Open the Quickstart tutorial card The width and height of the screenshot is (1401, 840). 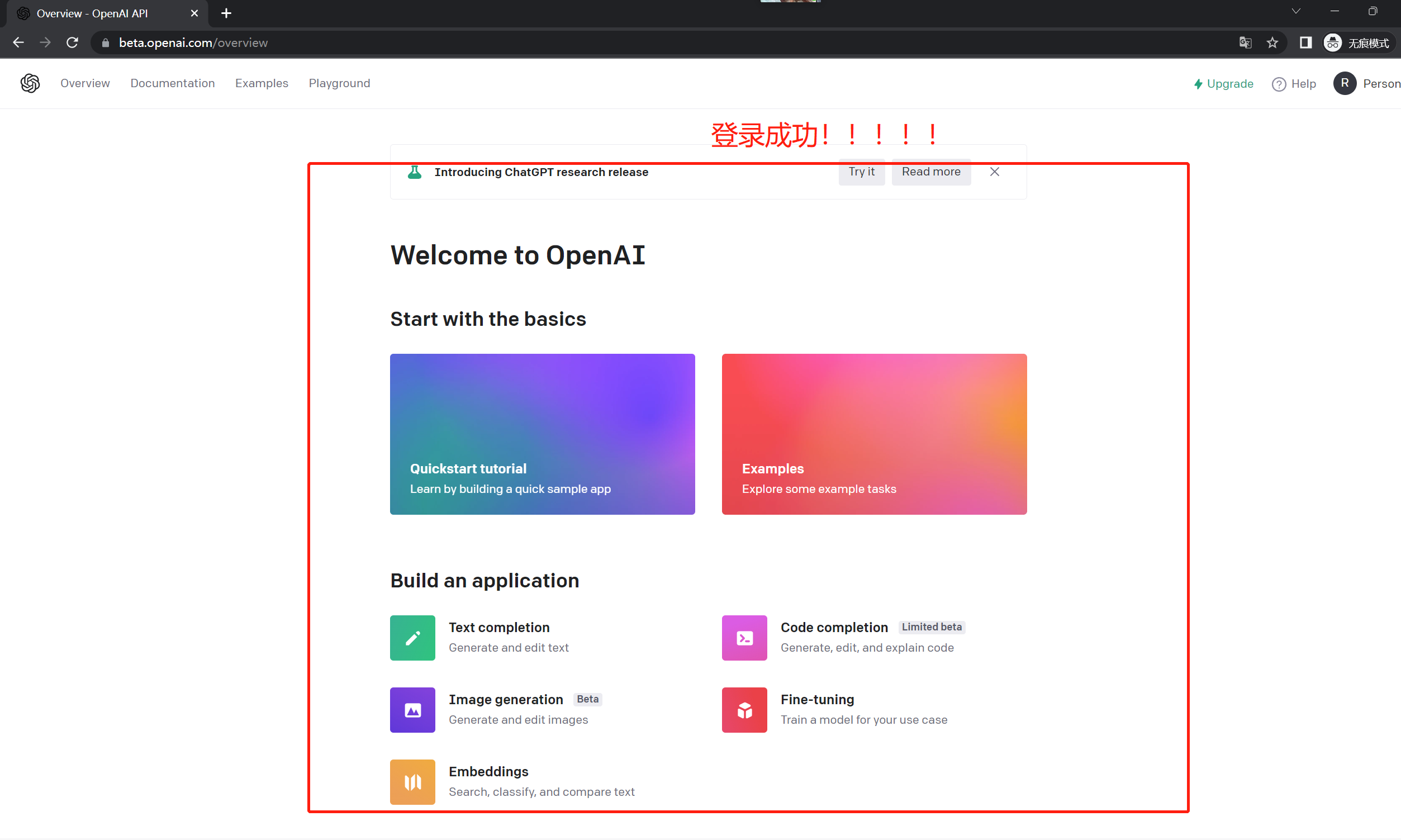[x=542, y=434]
